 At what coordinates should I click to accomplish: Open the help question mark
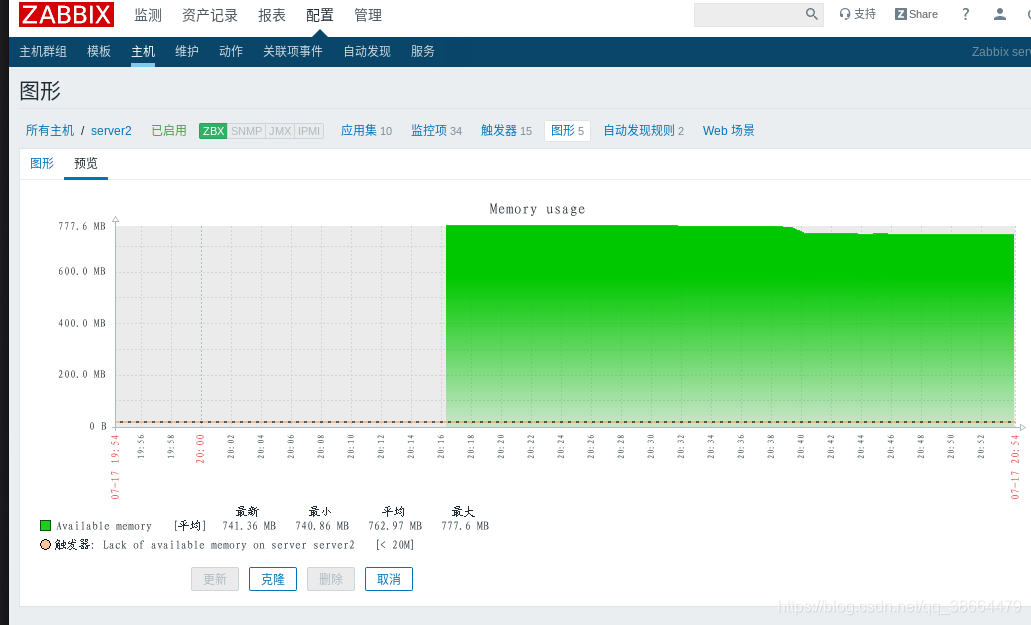point(965,14)
